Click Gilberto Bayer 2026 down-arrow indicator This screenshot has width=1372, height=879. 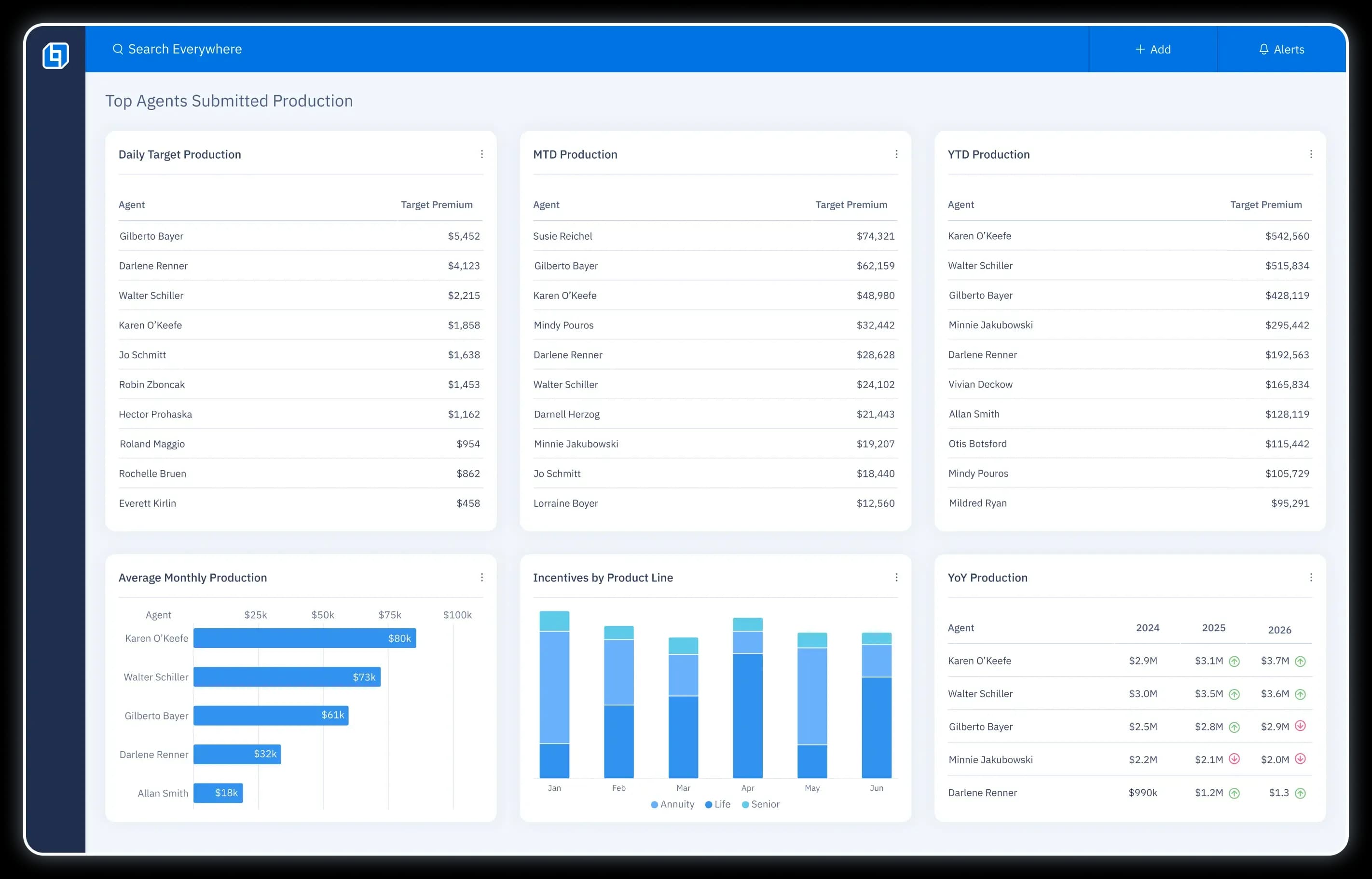pyautogui.click(x=1300, y=726)
